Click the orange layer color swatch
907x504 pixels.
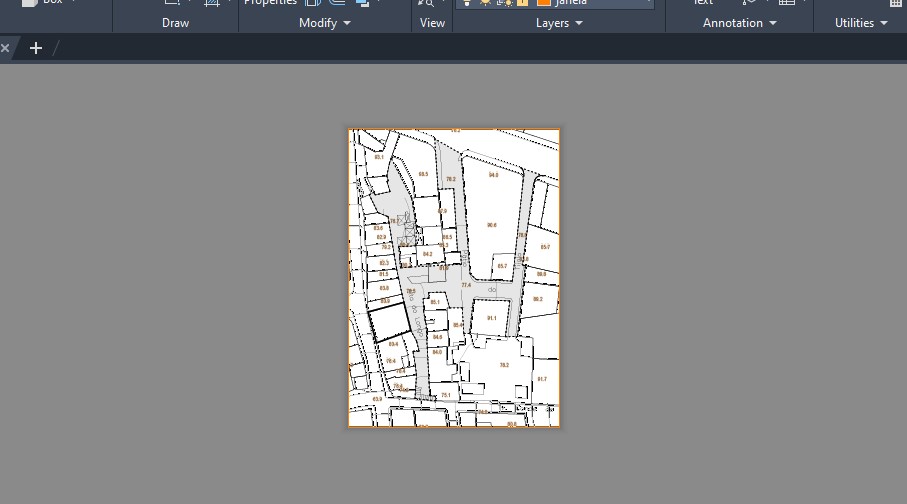544,3
